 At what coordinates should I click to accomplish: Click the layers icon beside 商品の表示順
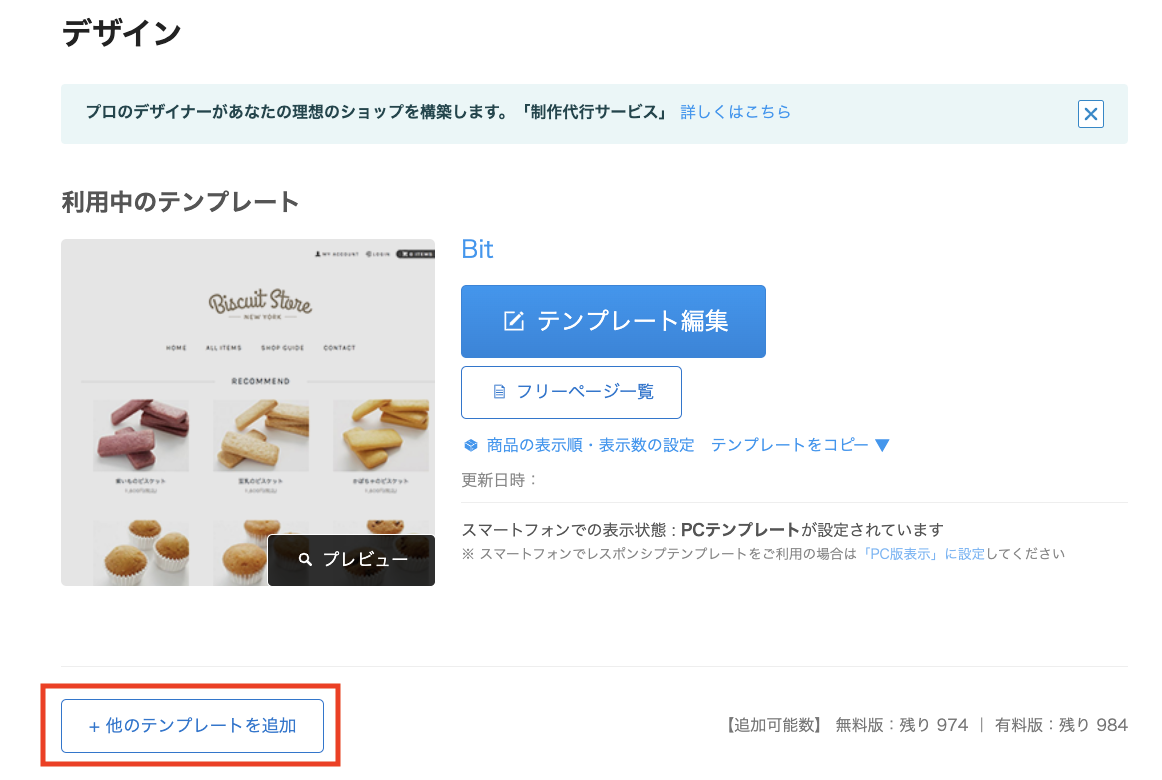click(x=471, y=445)
